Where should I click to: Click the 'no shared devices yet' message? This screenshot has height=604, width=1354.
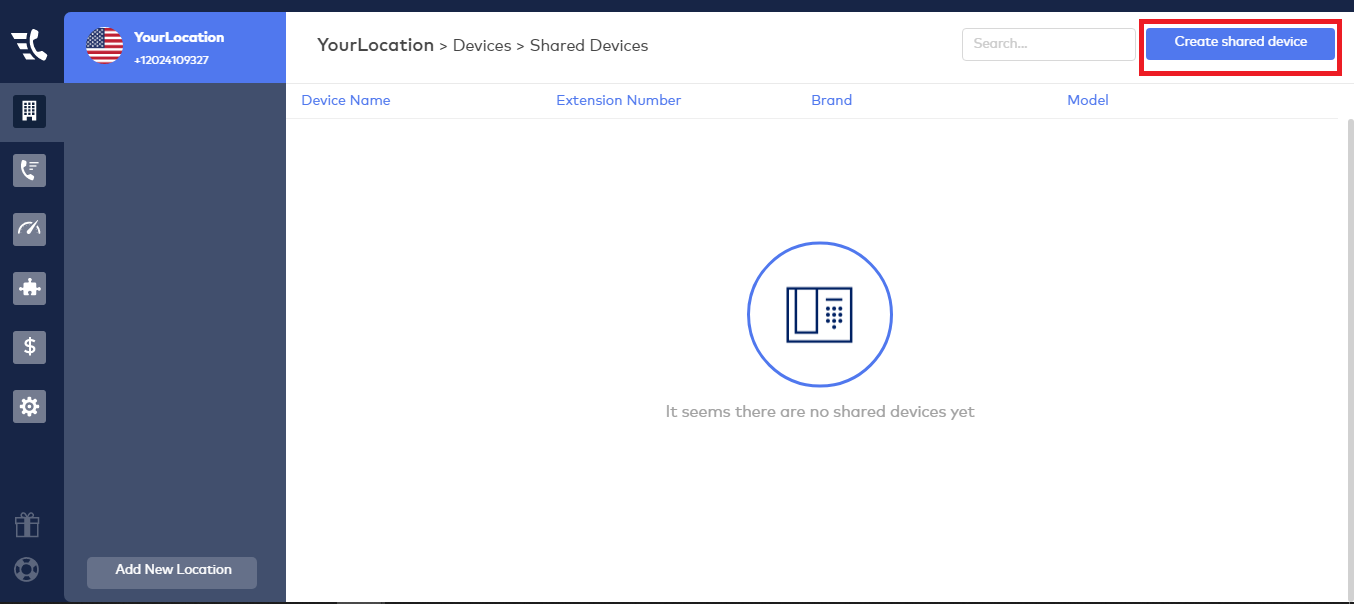[x=820, y=411]
